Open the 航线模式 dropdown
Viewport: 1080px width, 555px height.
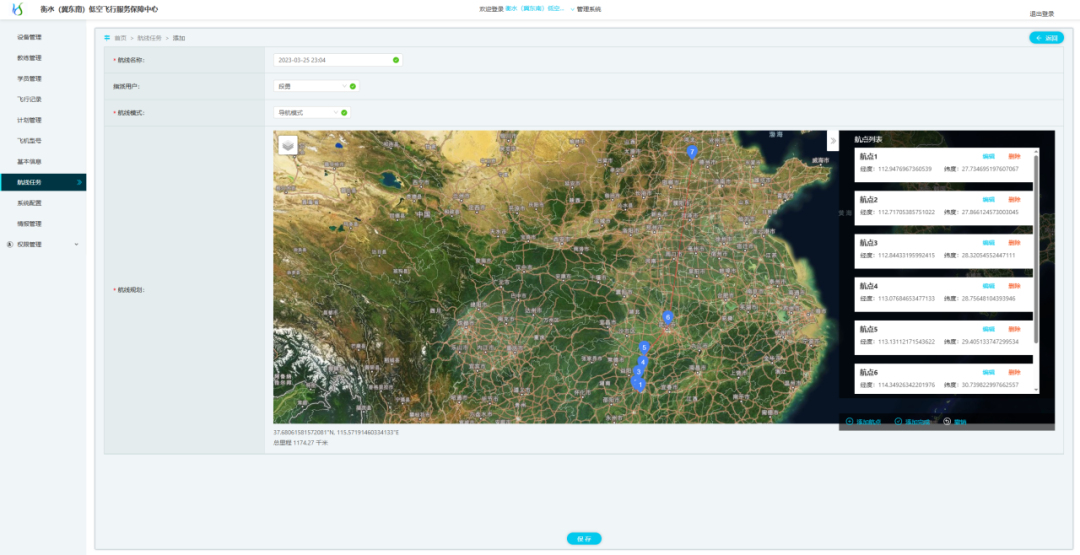(x=311, y=113)
